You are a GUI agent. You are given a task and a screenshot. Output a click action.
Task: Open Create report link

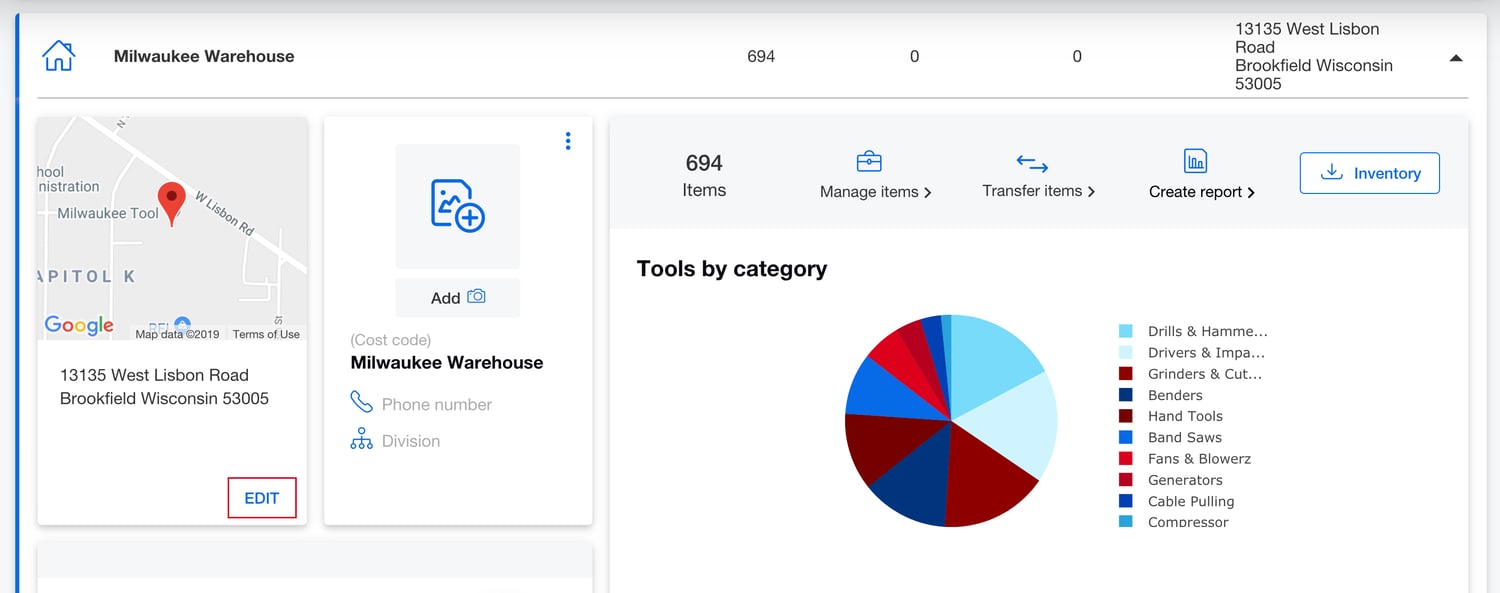[x=1202, y=192]
